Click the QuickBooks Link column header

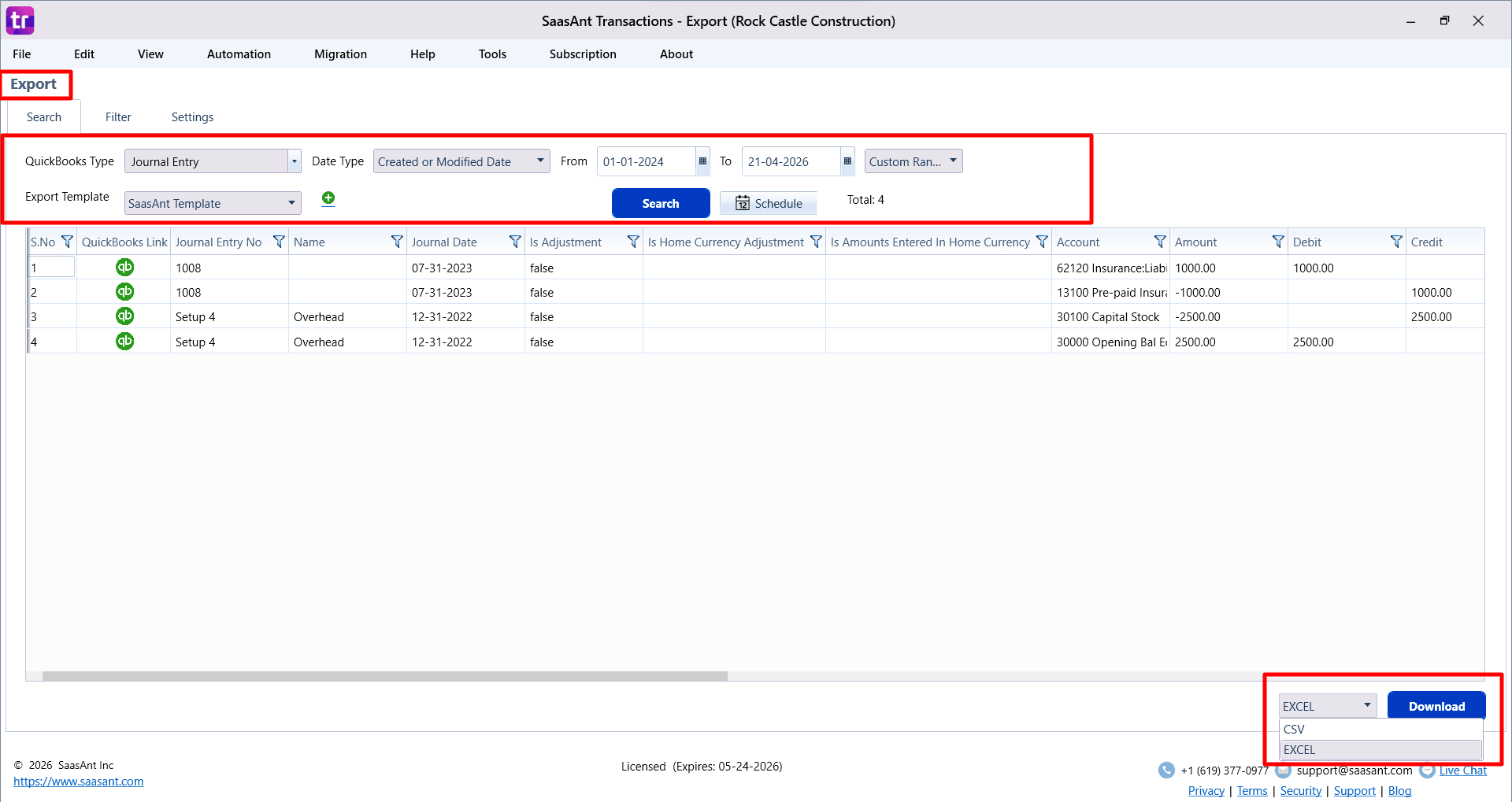coord(124,242)
